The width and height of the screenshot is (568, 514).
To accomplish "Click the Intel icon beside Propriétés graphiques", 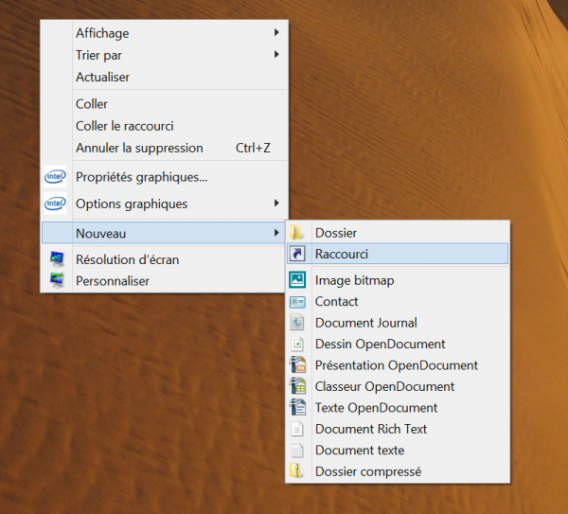I will point(55,177).
